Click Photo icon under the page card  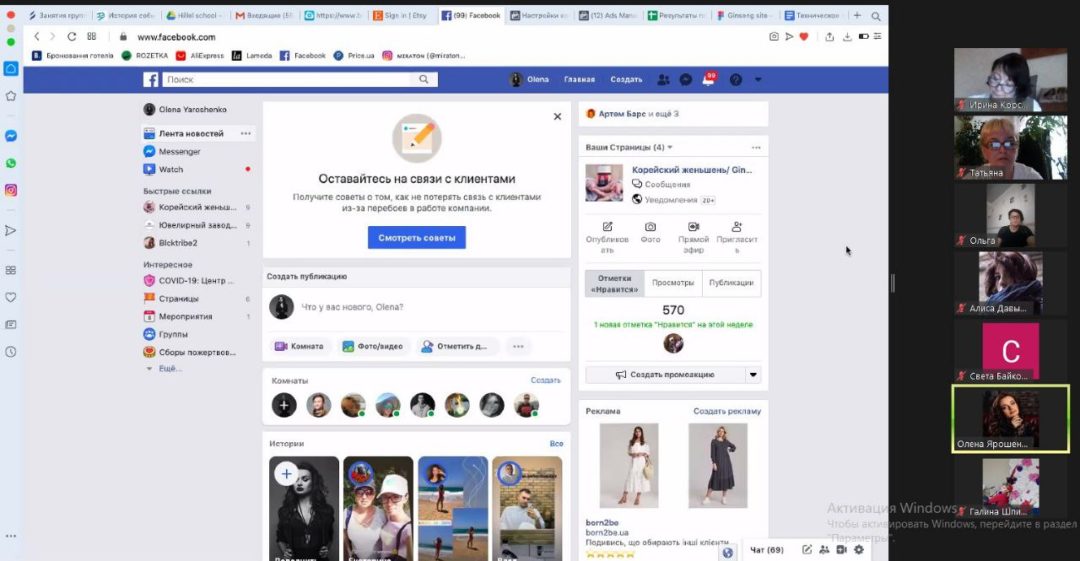point(650,232)
